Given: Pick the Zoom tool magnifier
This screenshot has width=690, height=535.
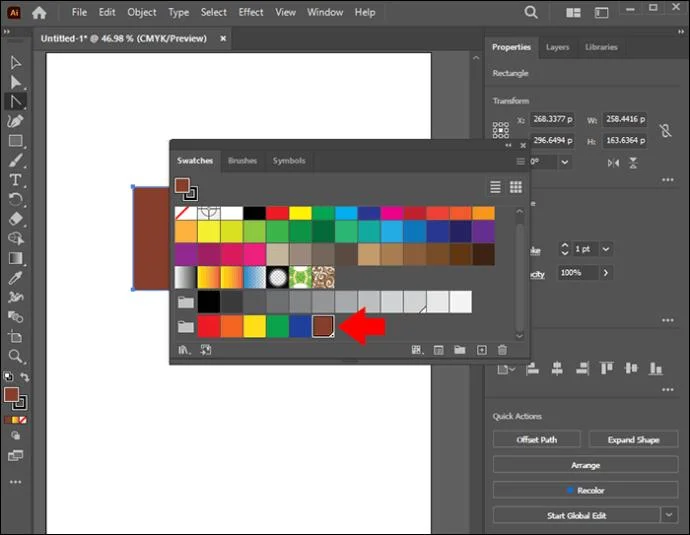Looking at the screenshot, I should click(x=15, y=356).
